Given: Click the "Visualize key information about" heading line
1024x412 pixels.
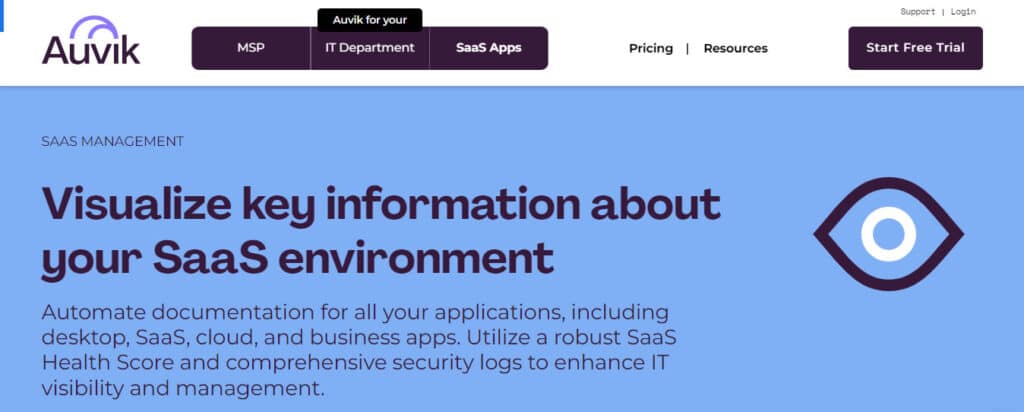Looking at the screenshot, I should [380, 205].
